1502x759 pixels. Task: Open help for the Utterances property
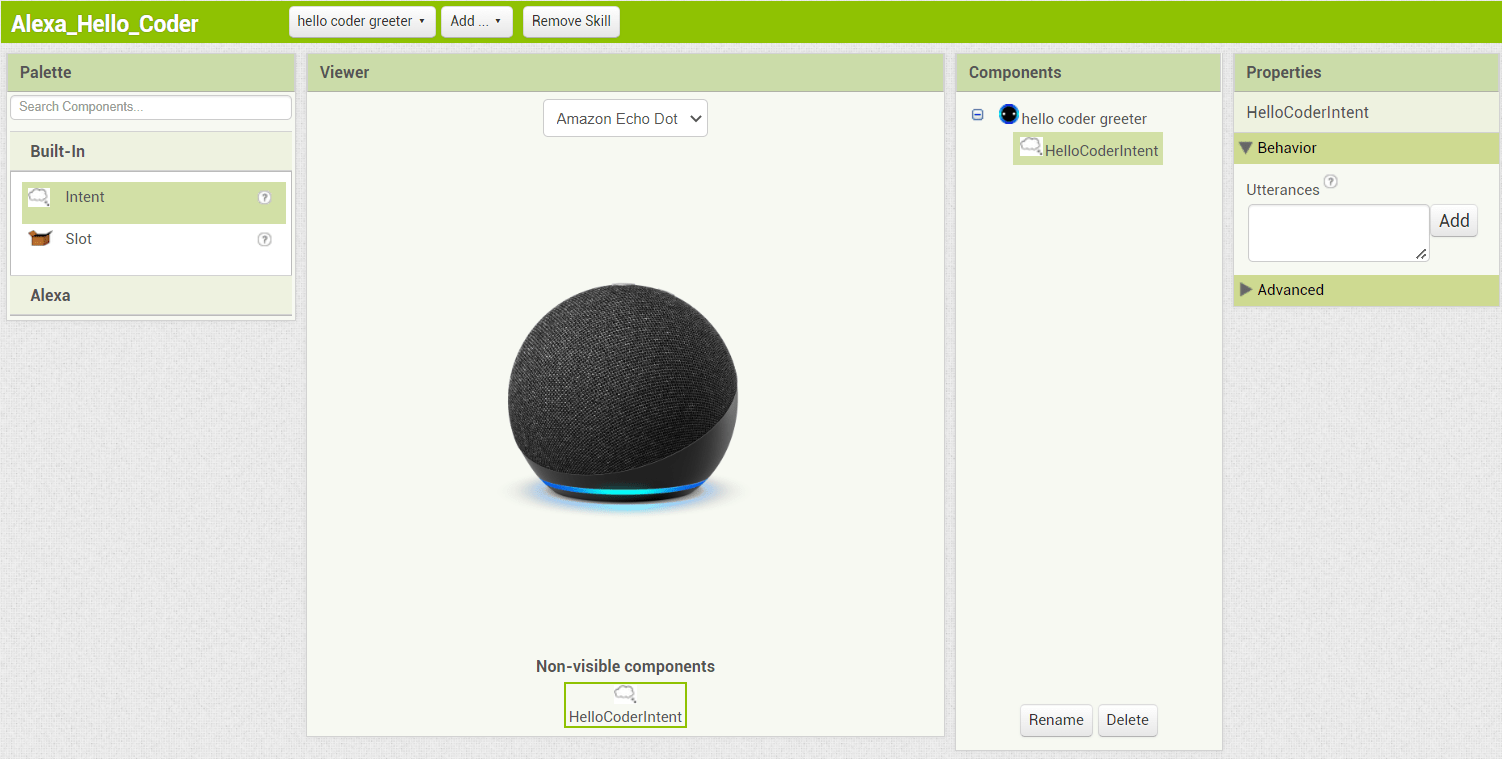[1331, 182]
